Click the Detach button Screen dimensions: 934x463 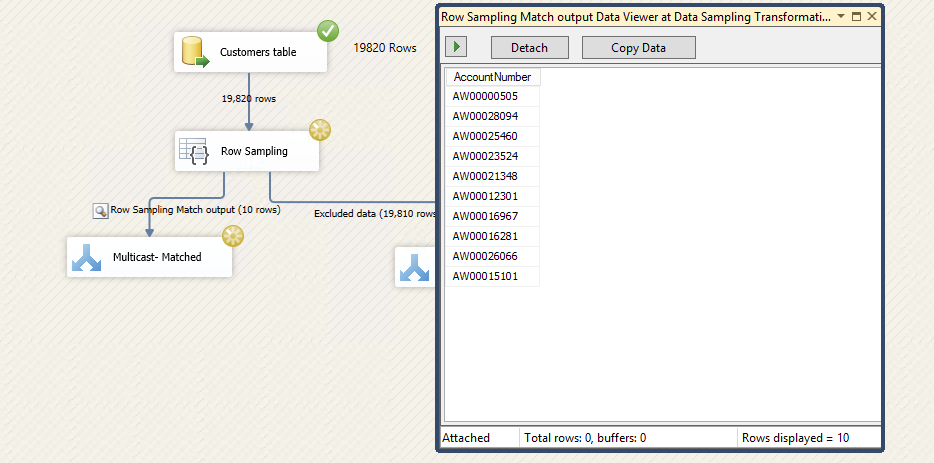(529, 47)
